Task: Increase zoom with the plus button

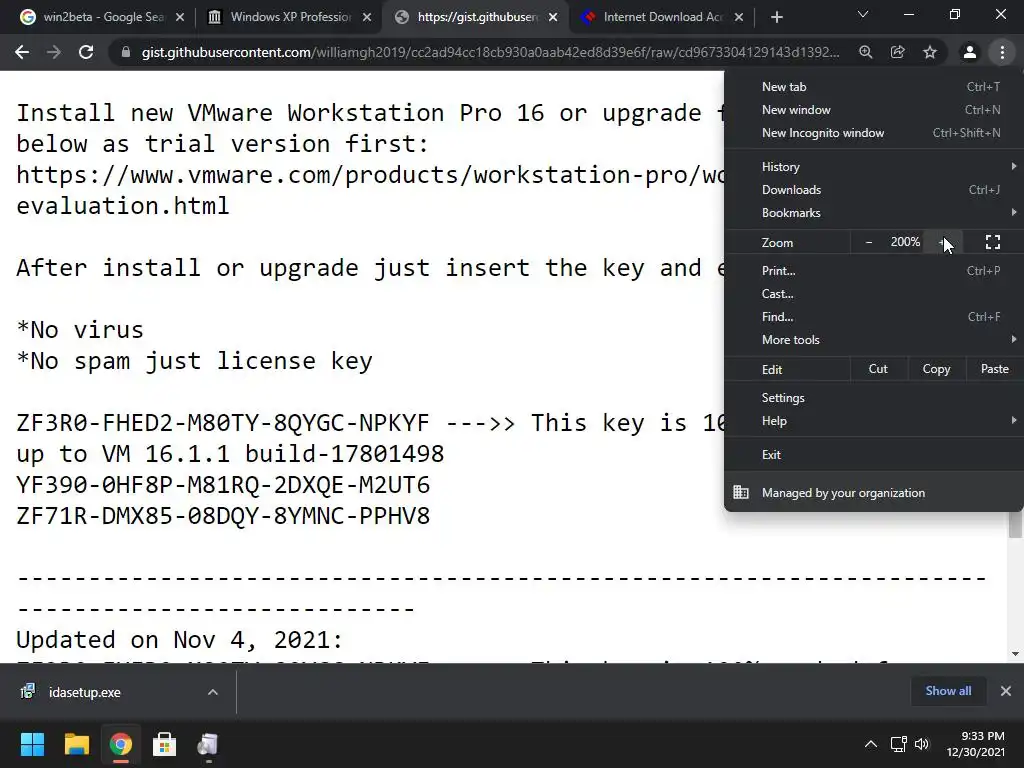Action: (944, 242)
